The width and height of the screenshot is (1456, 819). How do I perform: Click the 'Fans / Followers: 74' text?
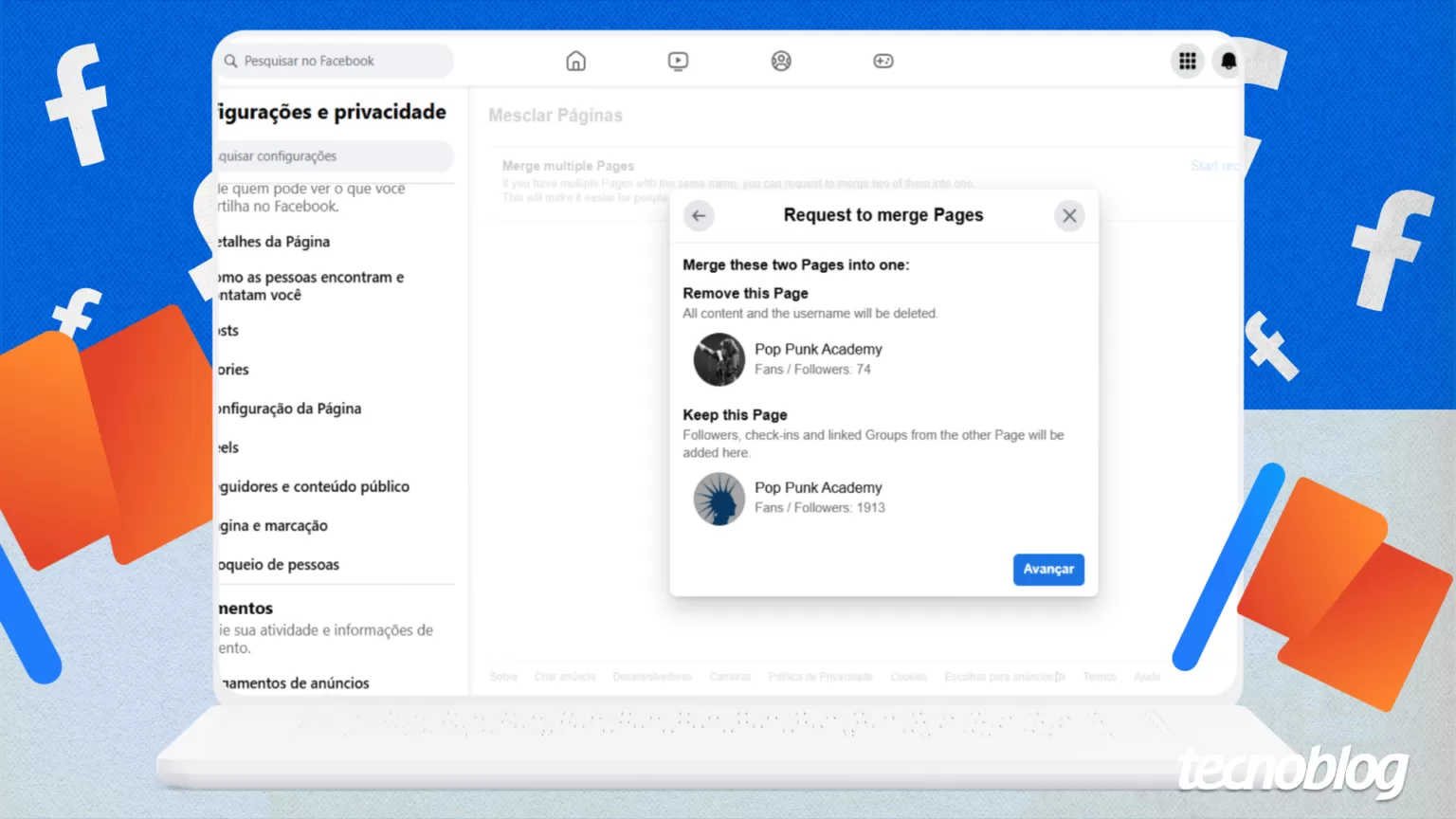coord(812,370)
